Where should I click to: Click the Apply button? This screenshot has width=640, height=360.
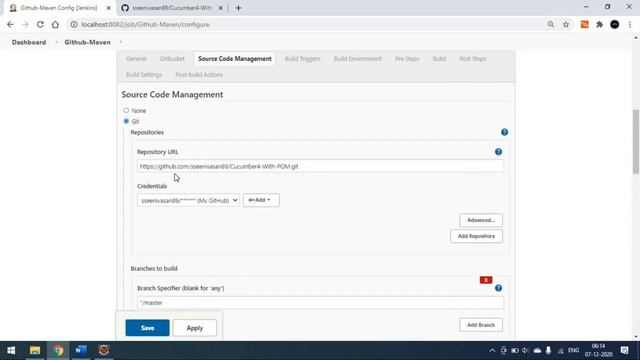(x=195, y=328)
